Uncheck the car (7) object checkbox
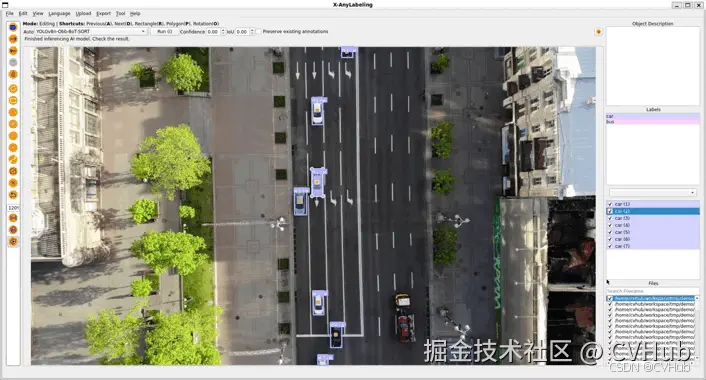Image resolution: width=706 pixels, height=380 pixels. coord(610,246)
